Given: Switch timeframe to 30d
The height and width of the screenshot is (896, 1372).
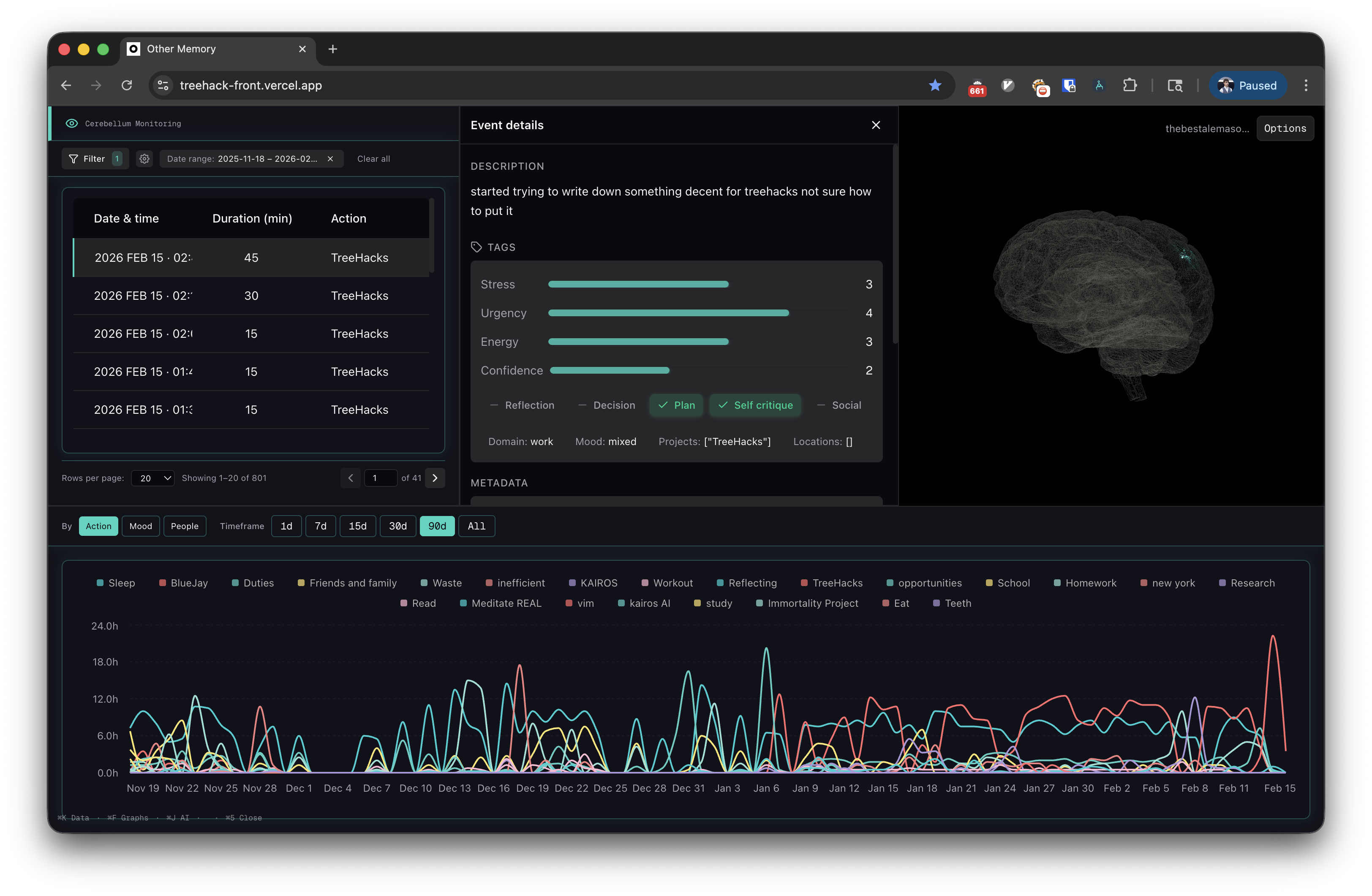Looking at the screenshot, I should (x=398, y=526).
